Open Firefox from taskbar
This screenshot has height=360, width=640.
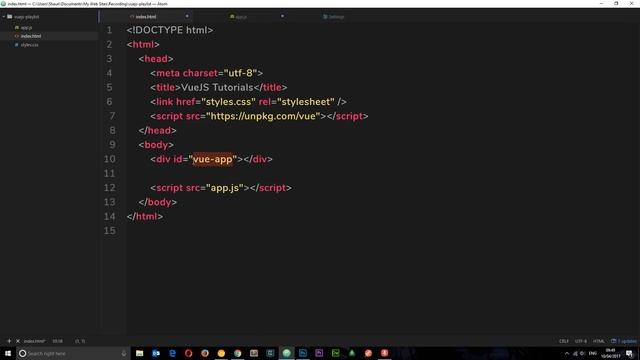[x=205, y=353]
